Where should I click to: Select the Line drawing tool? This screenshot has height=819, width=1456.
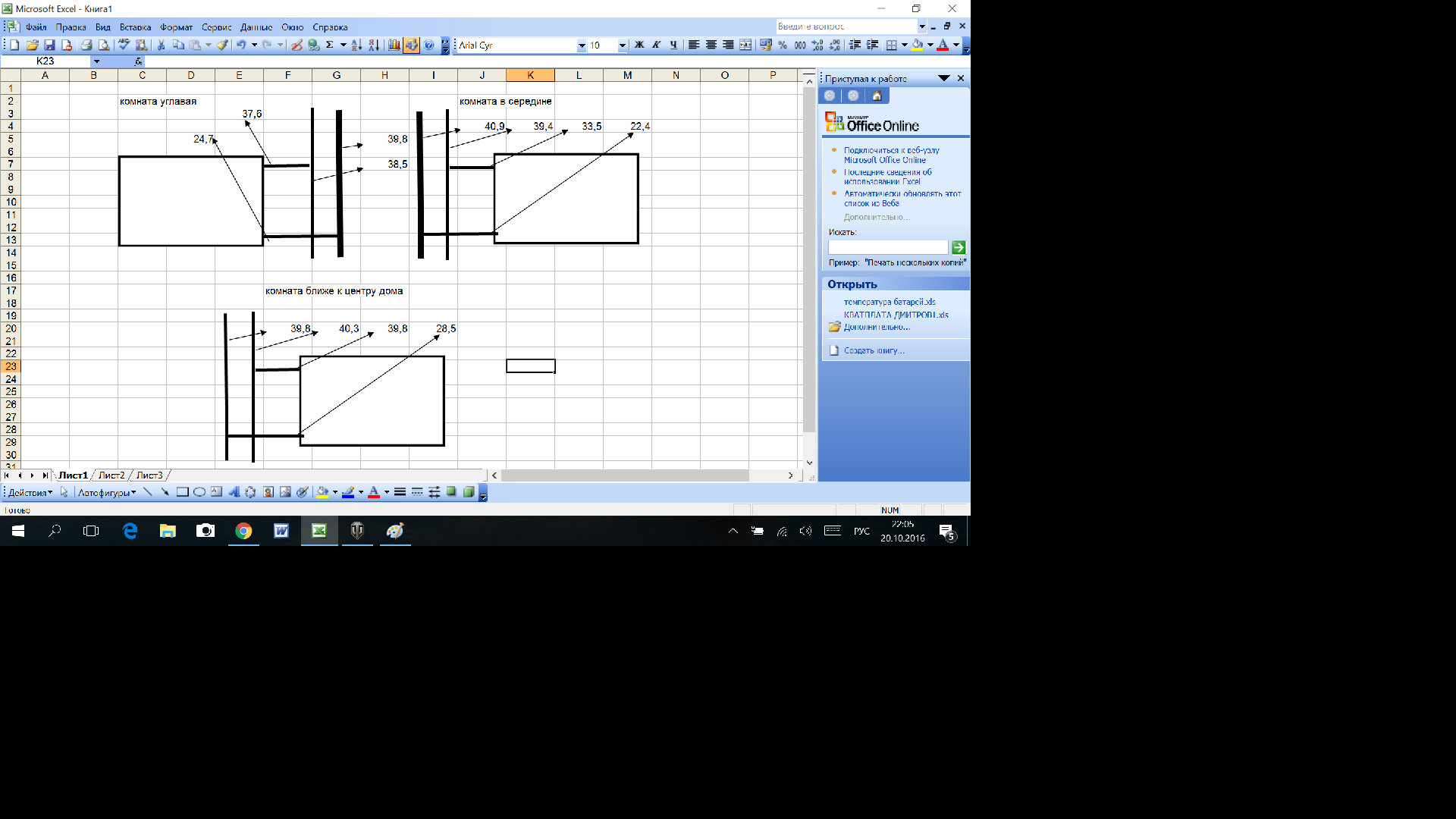[x=148, y=492]
